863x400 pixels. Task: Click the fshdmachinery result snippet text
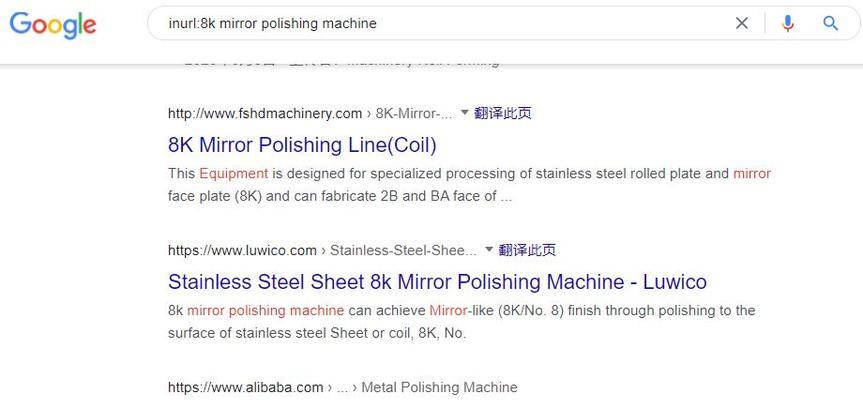[469, 185]
